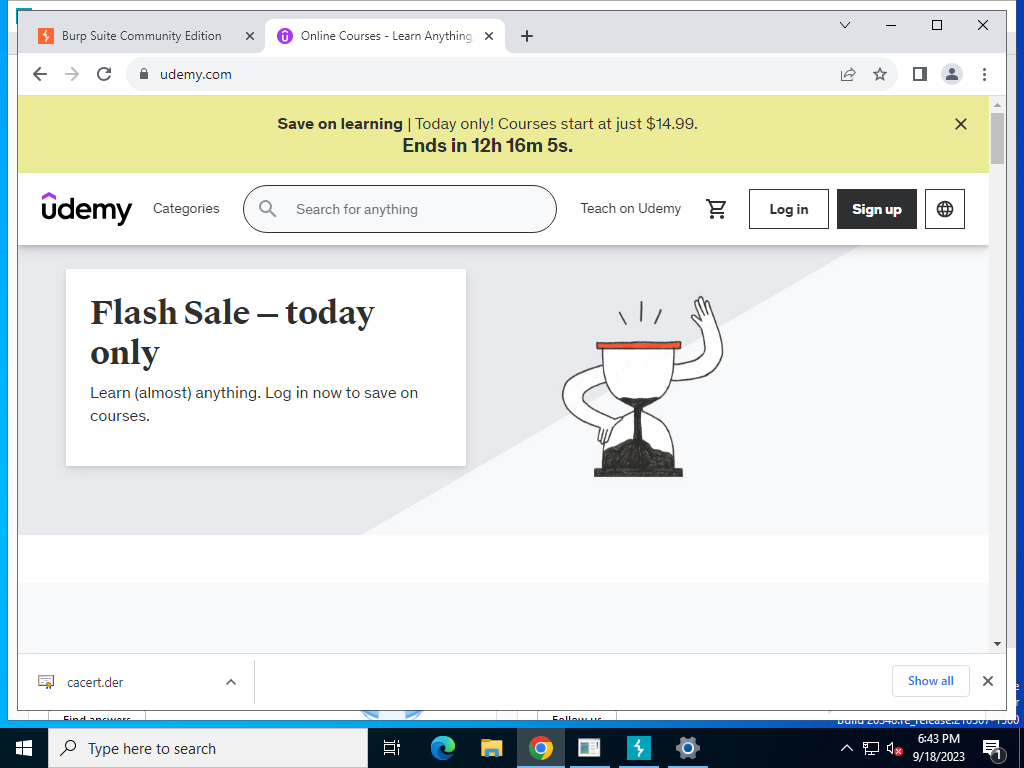Click the hourglass illustration

click(x=643, y=387)
